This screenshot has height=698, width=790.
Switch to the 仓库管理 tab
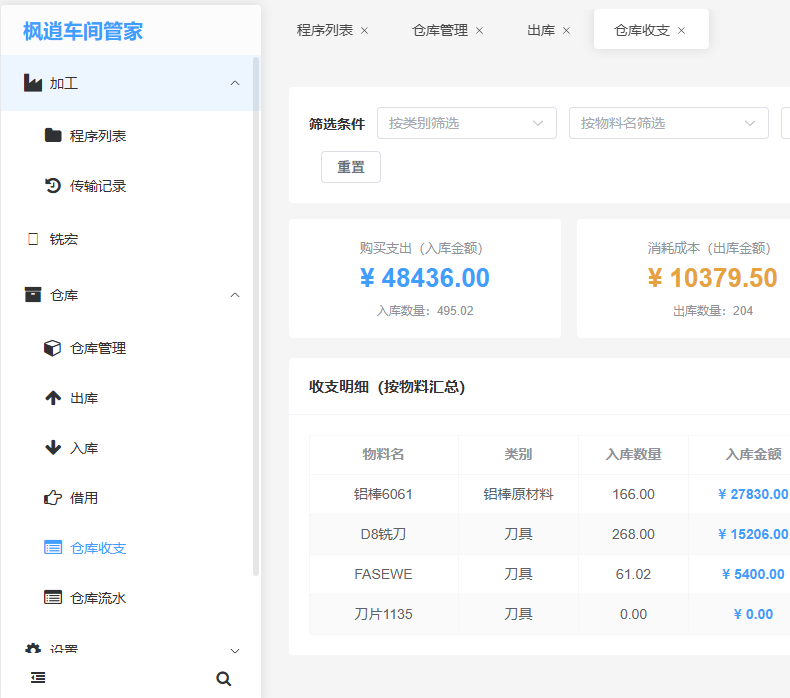click(x=440, y=30)
